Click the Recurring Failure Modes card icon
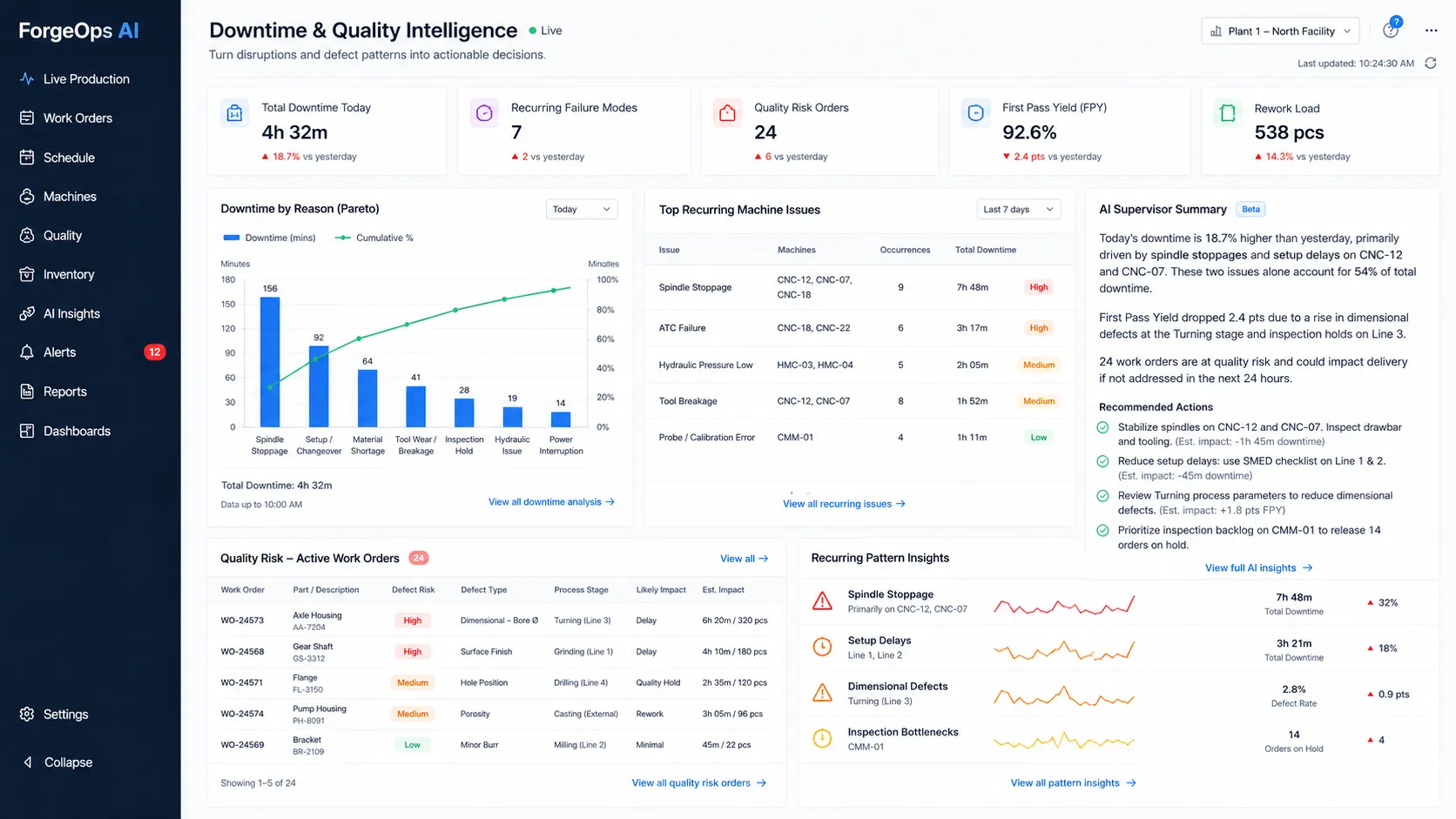The height and width of the screenshot is (819, 1456). [485, 113]
